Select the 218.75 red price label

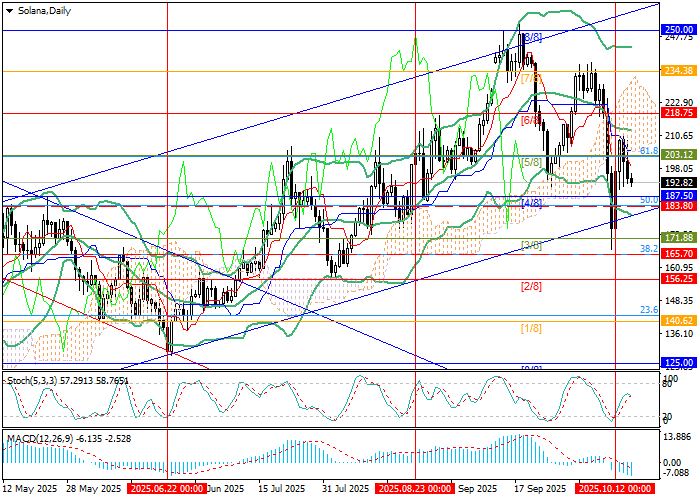pos(679,113)
